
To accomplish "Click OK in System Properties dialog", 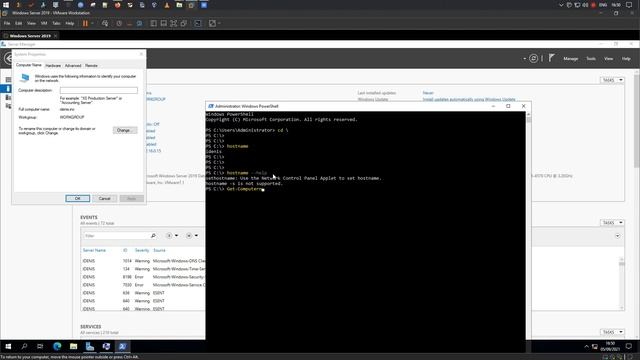I will pyautogui.click(x=78, y=198).
